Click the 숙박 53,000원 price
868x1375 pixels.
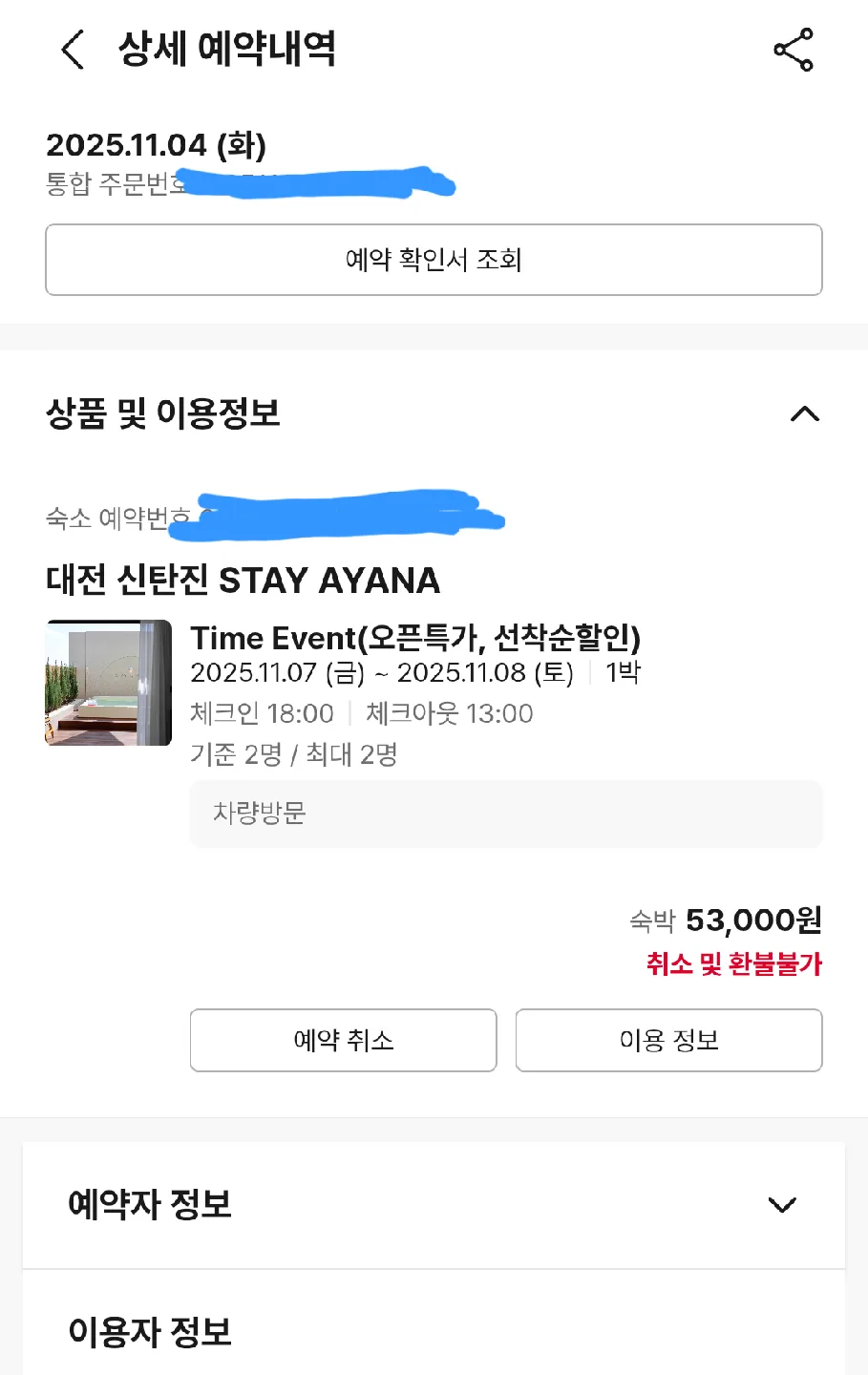pos(726,920)
